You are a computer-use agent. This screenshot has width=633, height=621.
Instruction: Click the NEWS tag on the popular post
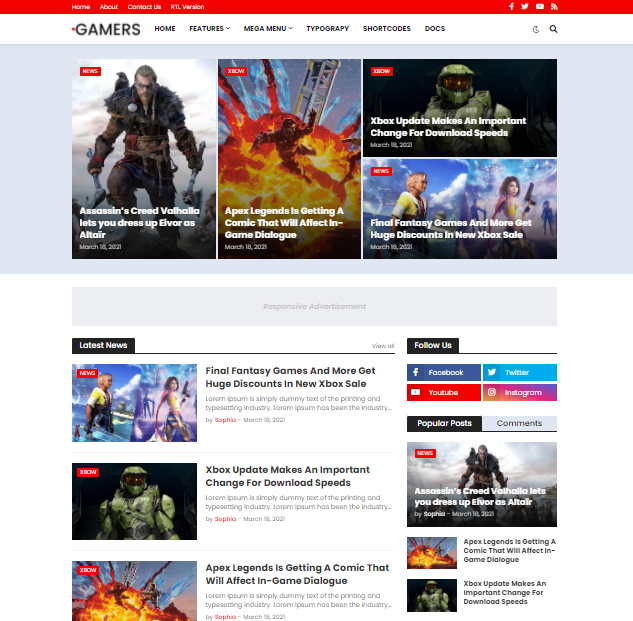click(x=425, y=453)
